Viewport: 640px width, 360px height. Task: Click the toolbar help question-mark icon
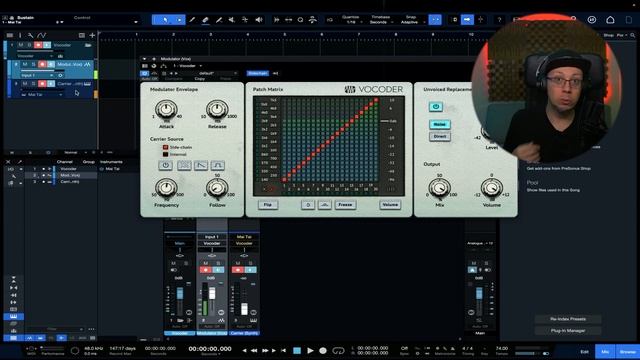click(x=499, y=20)
